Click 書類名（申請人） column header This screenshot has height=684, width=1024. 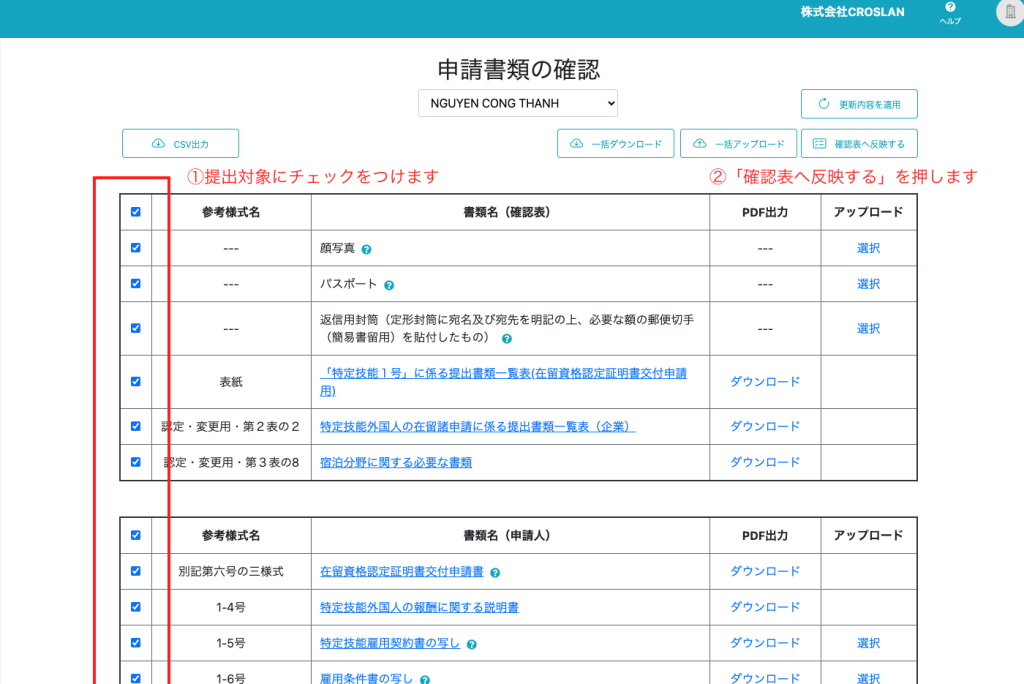[x=507, y=536]
